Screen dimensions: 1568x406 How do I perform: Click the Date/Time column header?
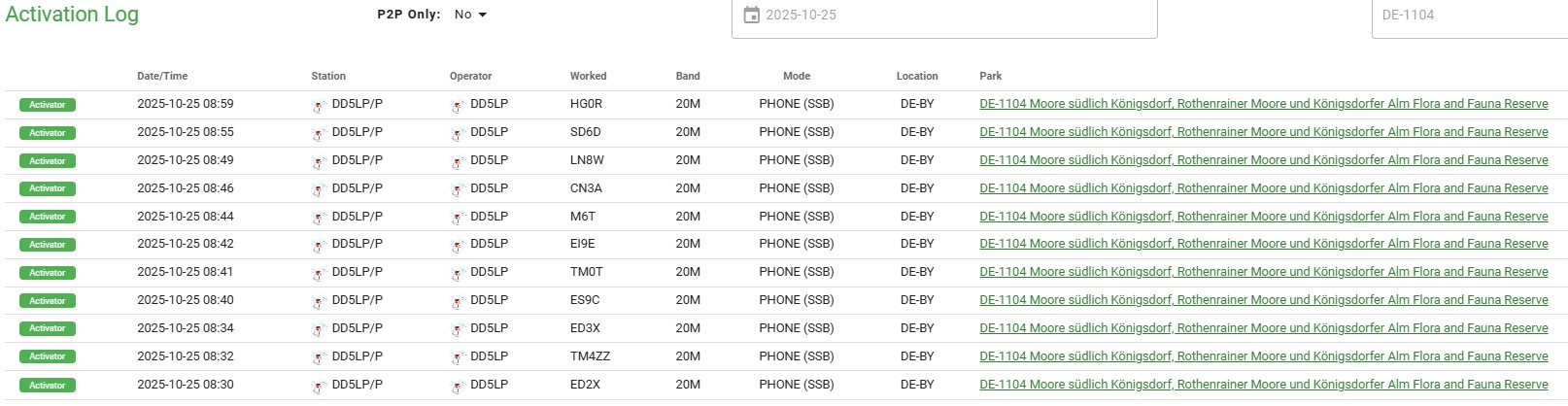click(x=162, y=76)
